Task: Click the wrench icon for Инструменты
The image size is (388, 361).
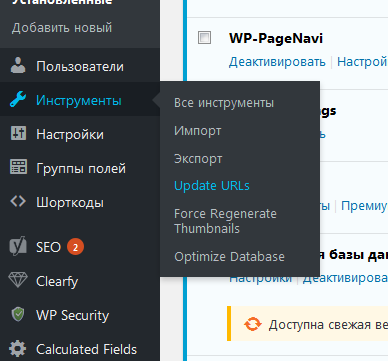Action: pos(18,99)
